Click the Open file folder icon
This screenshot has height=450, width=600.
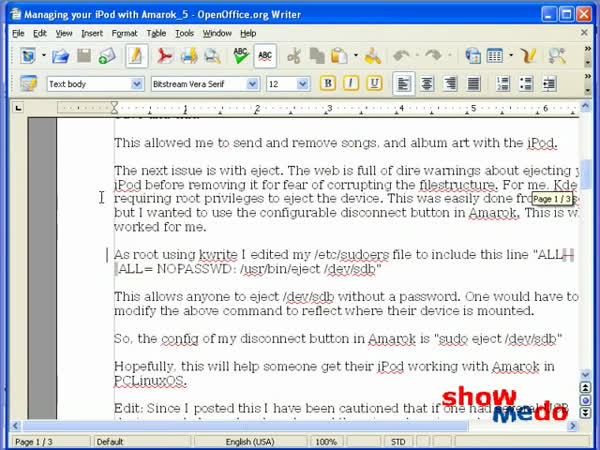click(60, 56)
